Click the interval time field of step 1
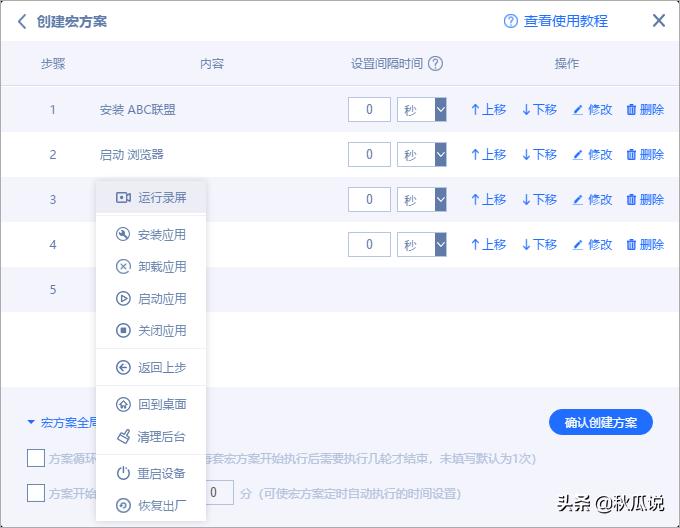680x528 pixels. pos(369,110)
